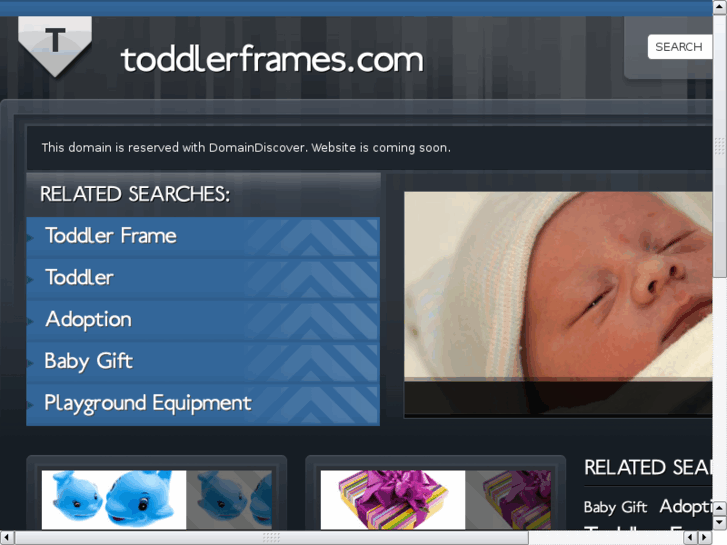Screen dimensions: 727x545
Task: Click the faded gift box image preview
Action: click(508, 500)
